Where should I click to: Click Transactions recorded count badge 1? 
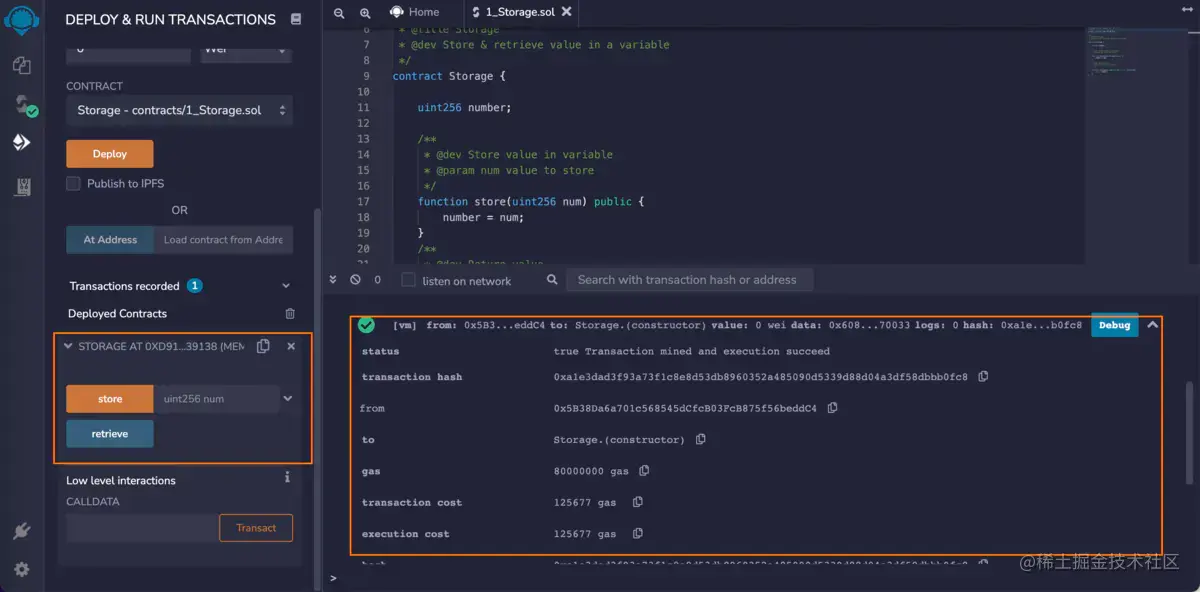tap(194, 286)
